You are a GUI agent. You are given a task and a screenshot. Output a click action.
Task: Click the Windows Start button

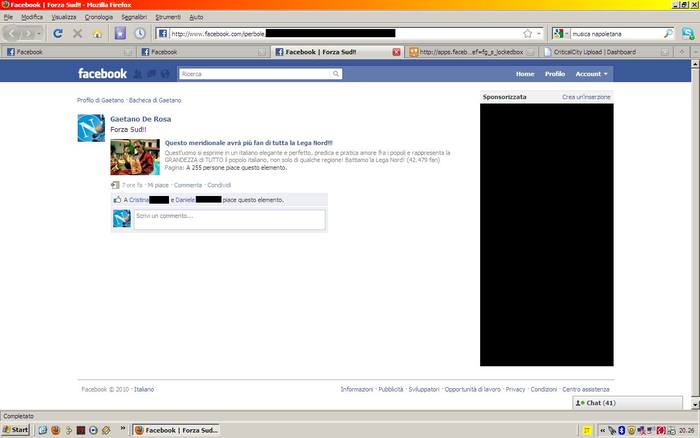tap(16, 430)
